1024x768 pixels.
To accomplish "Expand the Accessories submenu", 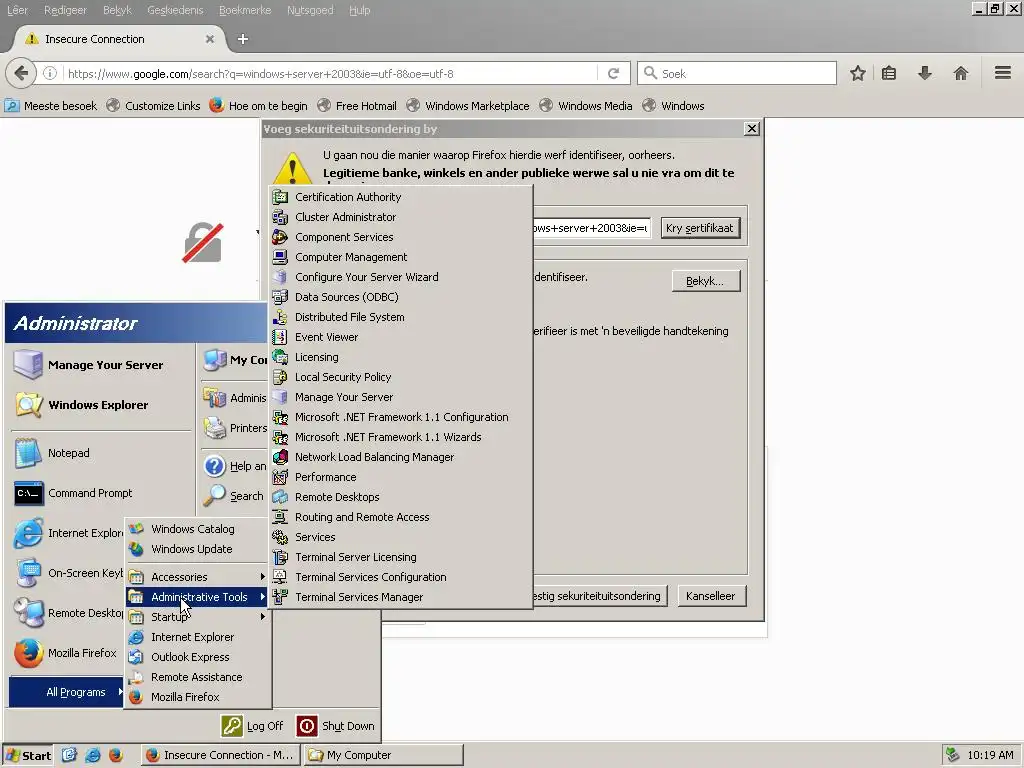I will 197,577.
